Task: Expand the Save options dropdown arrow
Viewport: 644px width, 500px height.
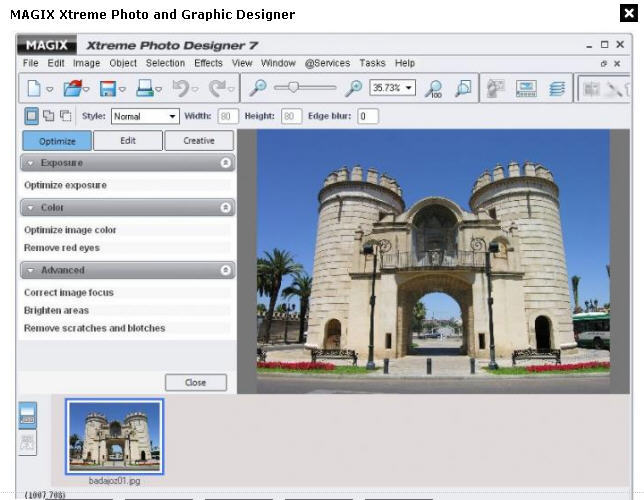Action: pos(122,89)
